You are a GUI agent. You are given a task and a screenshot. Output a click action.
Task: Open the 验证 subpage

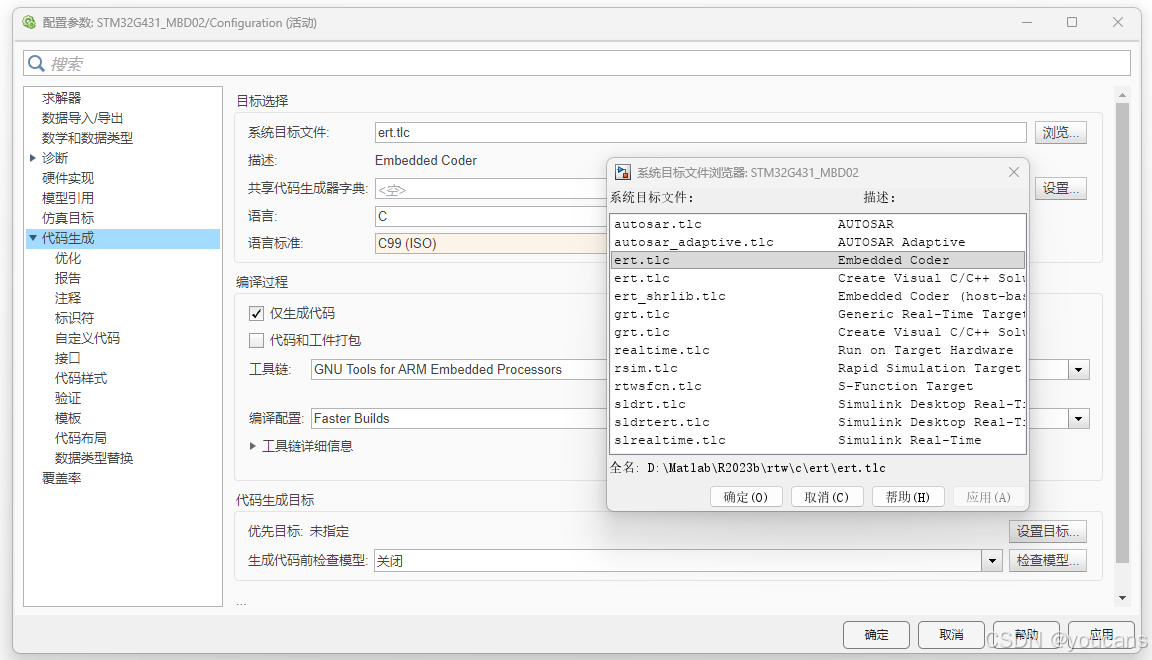click(x=68, y=398)
